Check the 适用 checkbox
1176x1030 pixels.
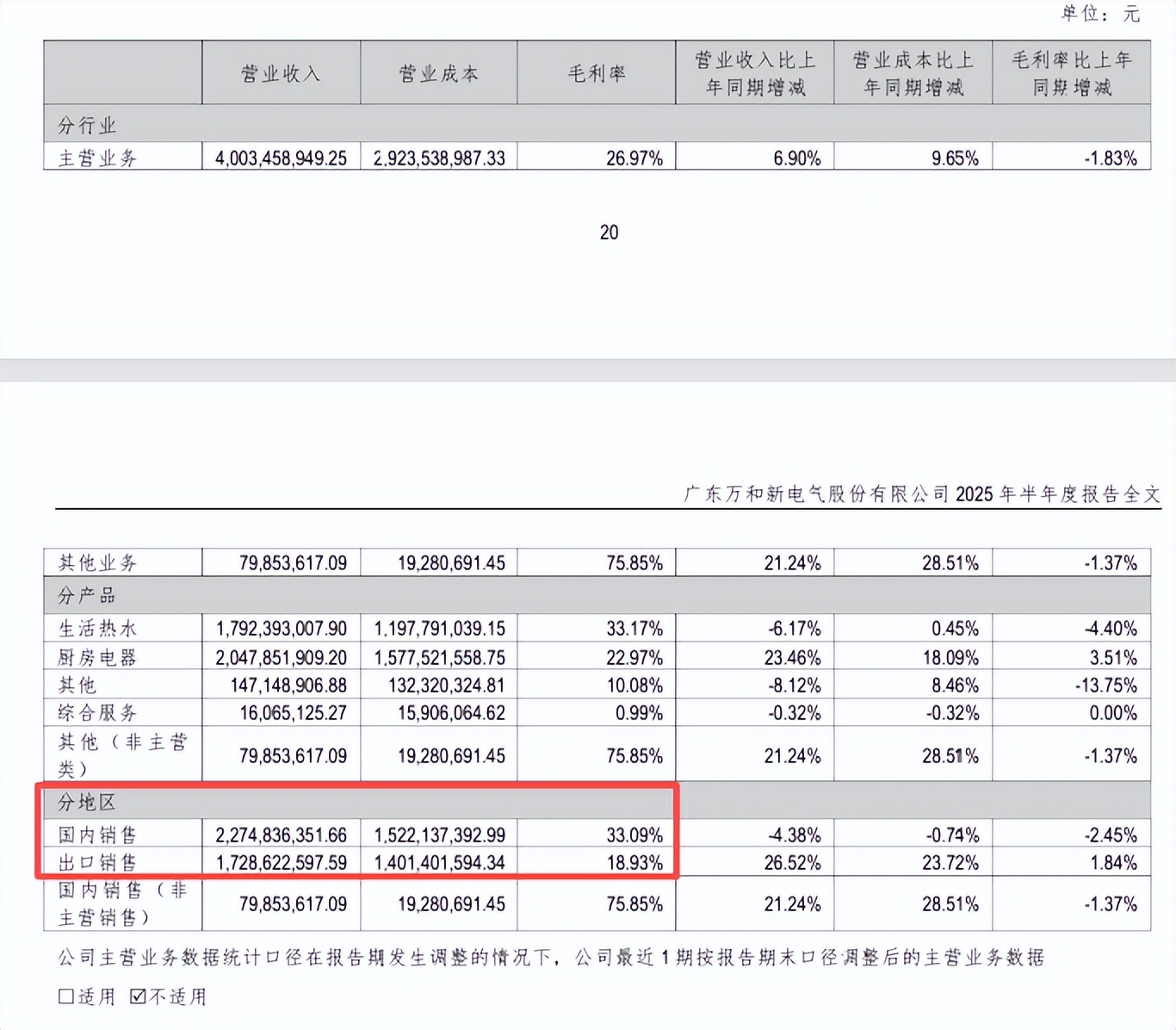tap(66, 996)
